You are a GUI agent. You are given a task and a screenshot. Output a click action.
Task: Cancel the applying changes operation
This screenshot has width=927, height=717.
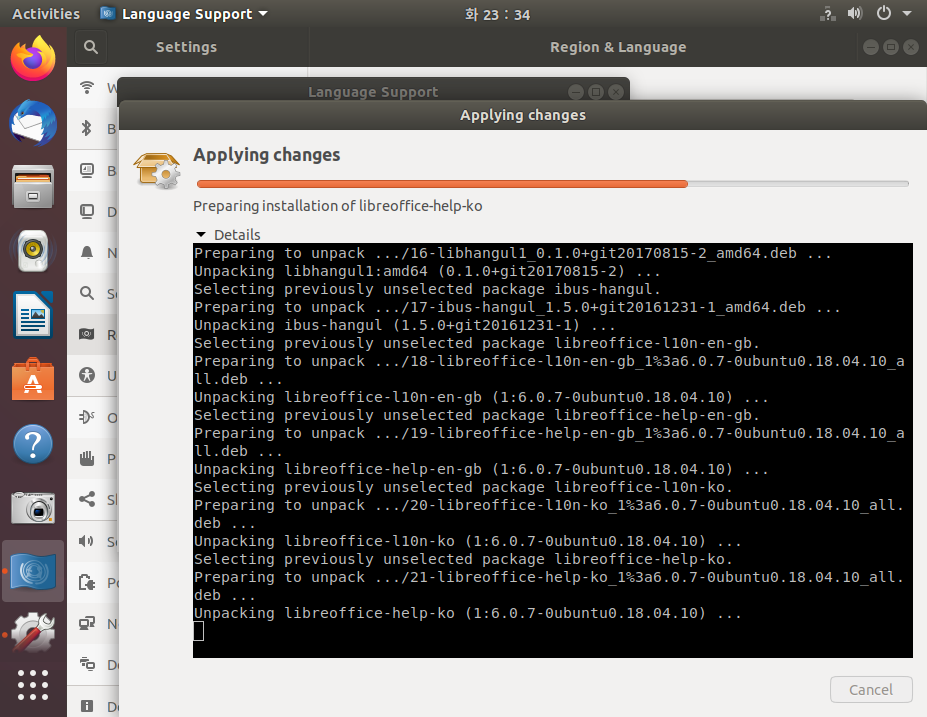pyautogui.click(x=871, y=690)
